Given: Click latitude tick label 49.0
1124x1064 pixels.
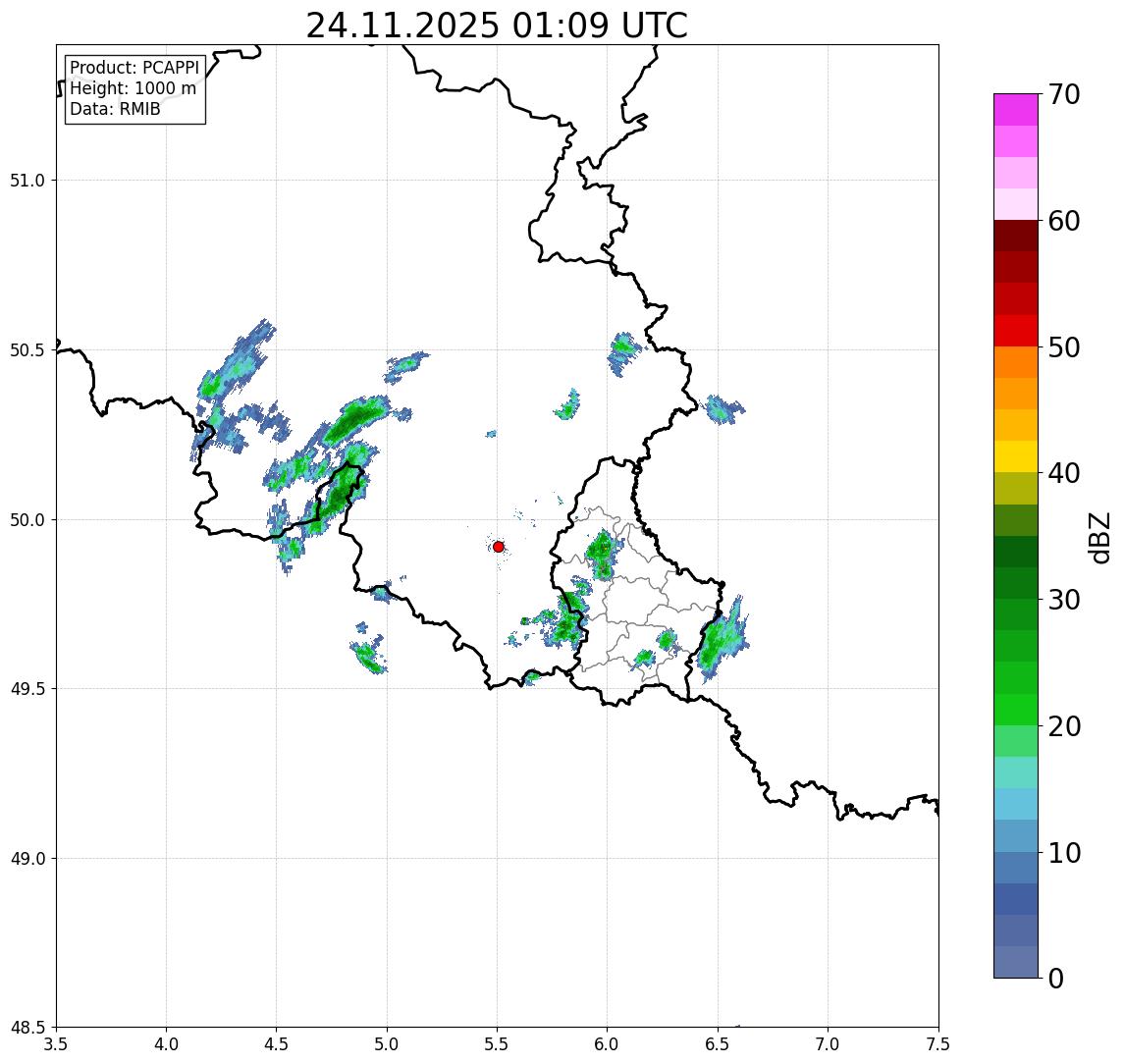Looking at the screenshot, I should (27, 858).
